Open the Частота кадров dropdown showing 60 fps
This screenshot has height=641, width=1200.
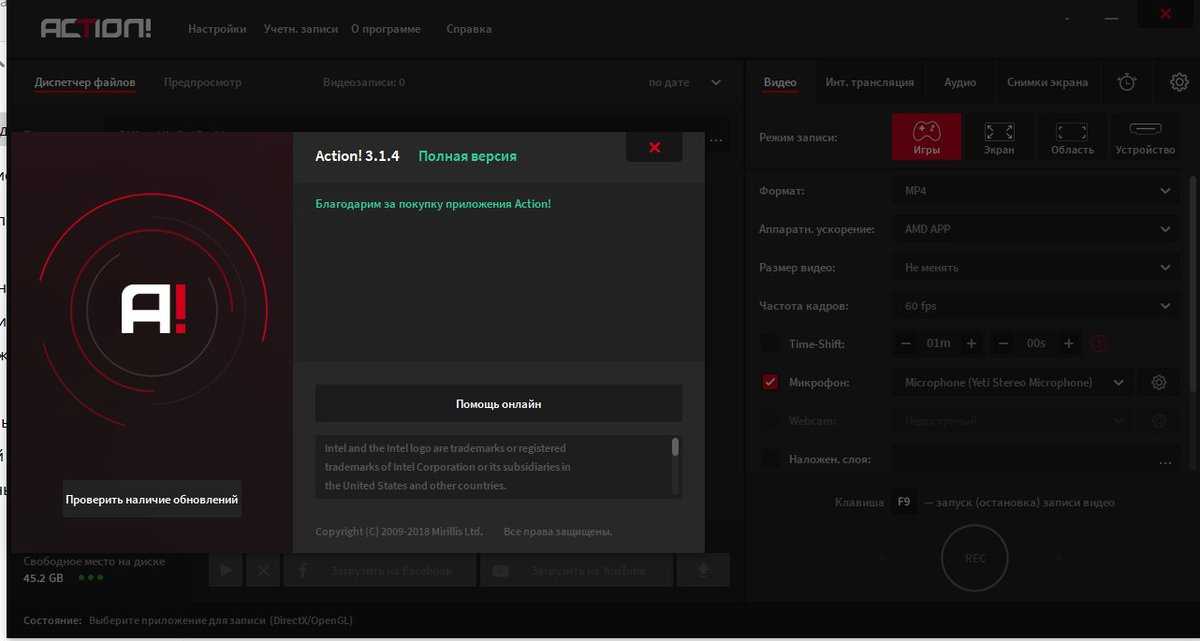point(1036,306)
